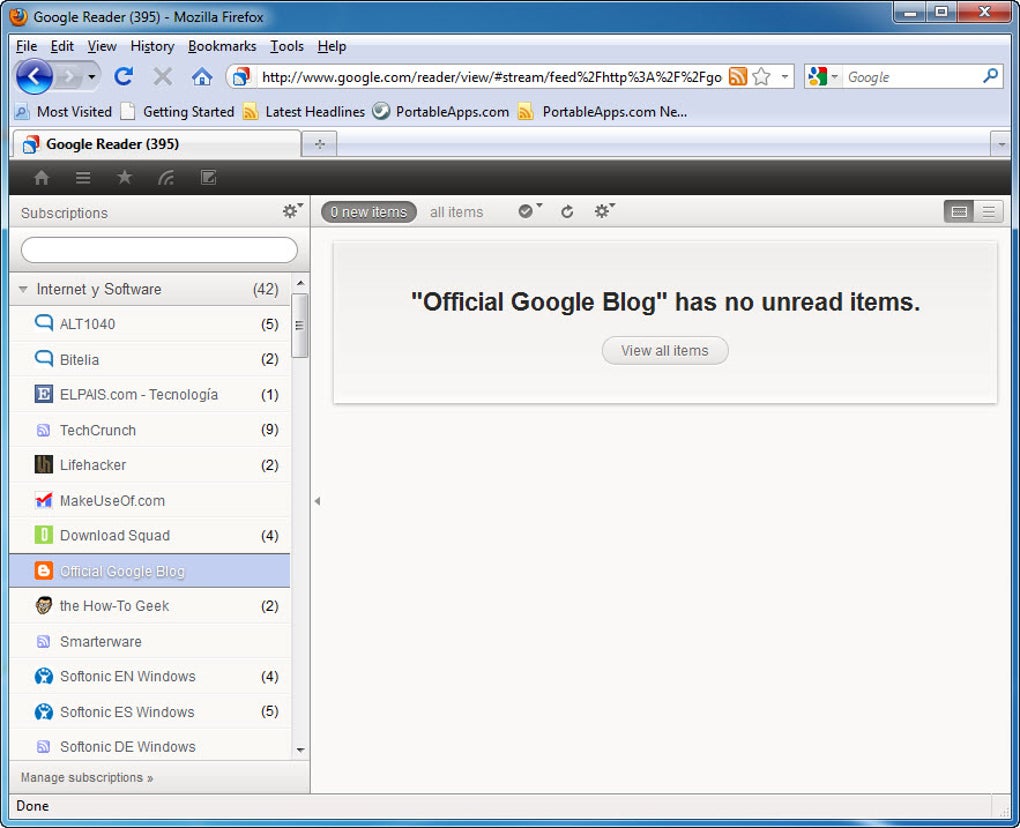Click the ELPAIS.com feed icon
The width and height of the screenshot is (1020, 828).
pyautogui.click(x=43, y=394)
